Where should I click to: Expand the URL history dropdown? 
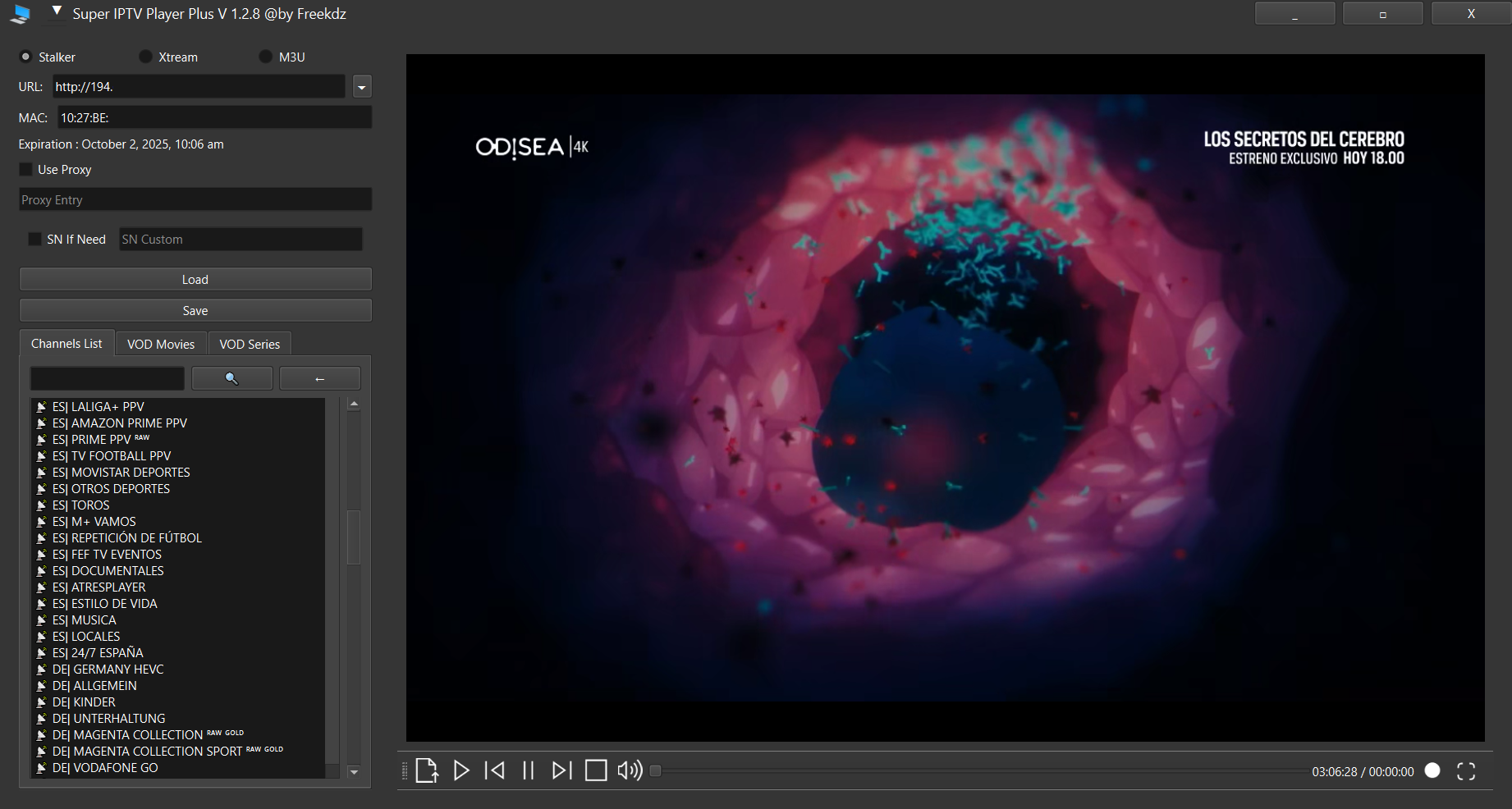point(362,86)
